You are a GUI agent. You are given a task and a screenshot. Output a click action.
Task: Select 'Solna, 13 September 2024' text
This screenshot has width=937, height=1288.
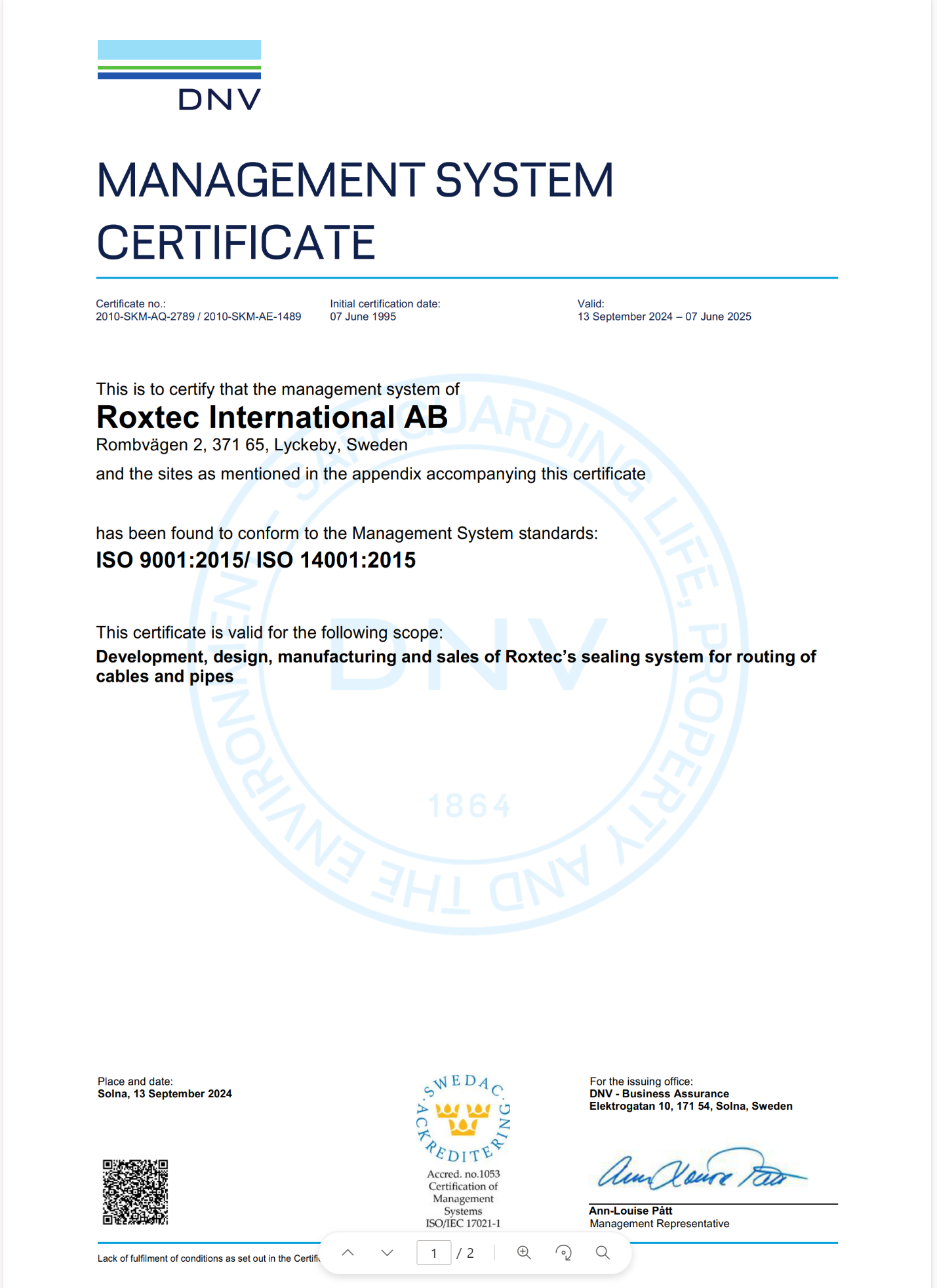pos(165,1094)
